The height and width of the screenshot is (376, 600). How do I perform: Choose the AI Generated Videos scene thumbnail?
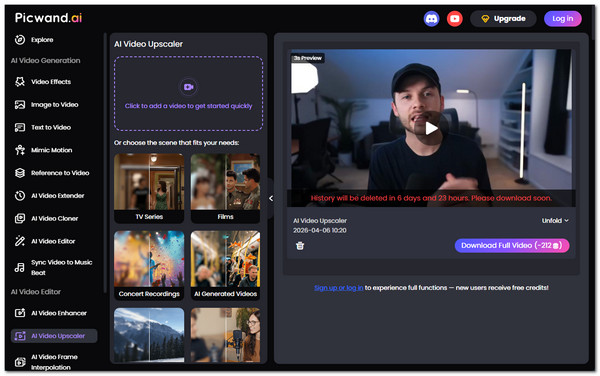[225, 265]
